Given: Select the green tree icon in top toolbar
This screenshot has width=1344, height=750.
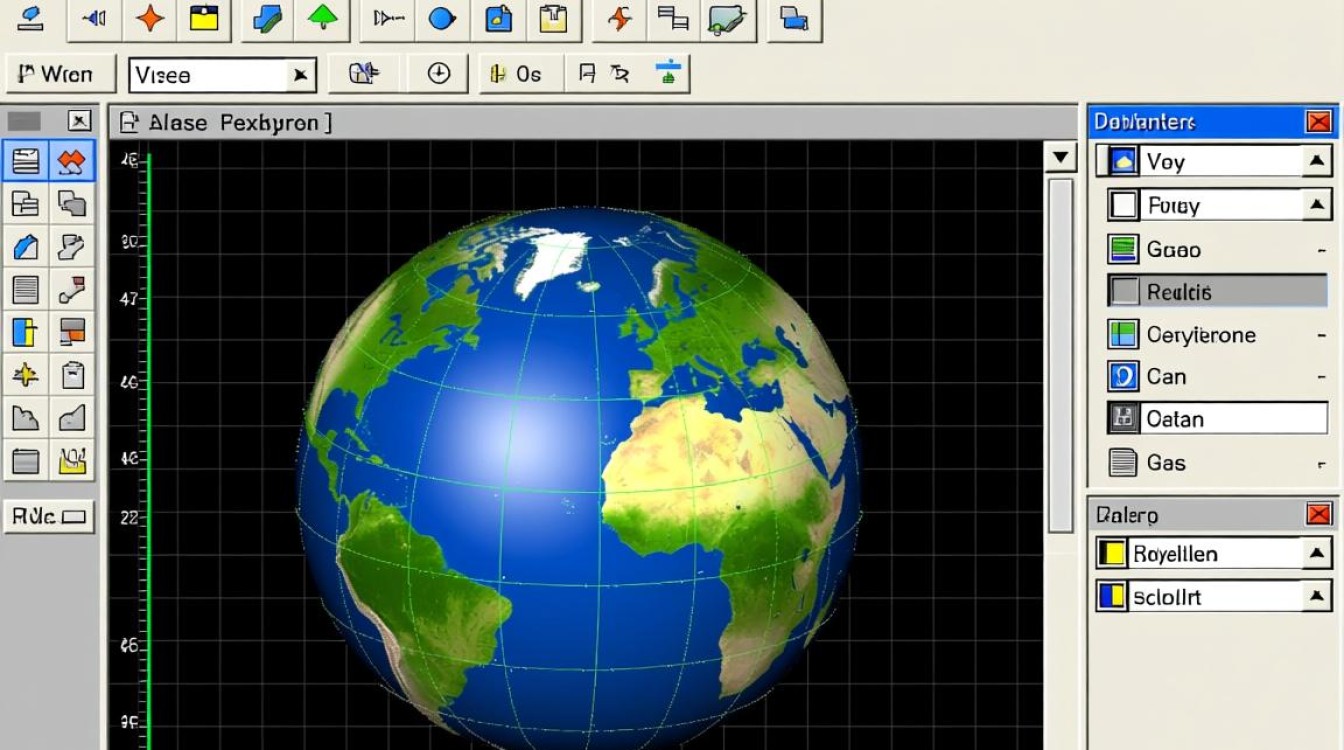Looking at the screenshot, I should coord(323,18).
